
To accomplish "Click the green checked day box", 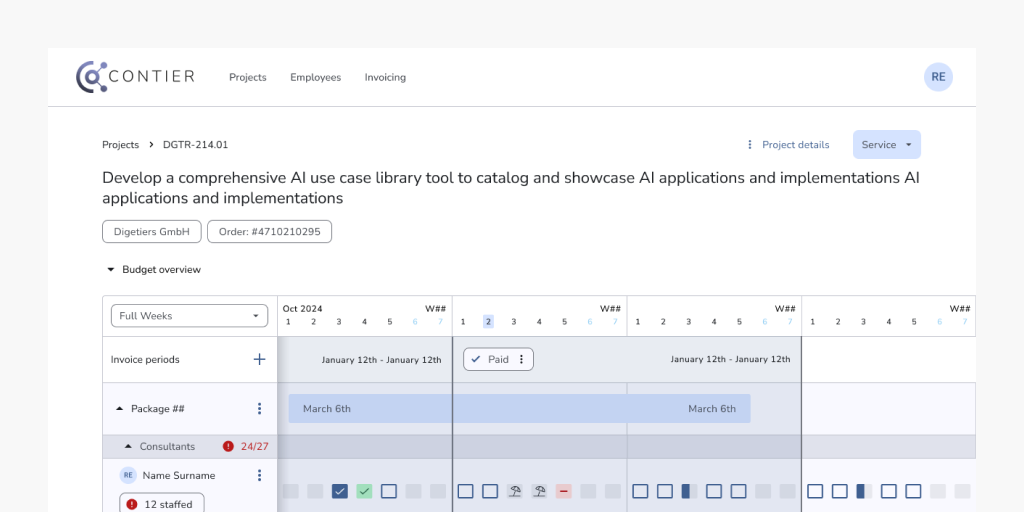I will point(364,491).
